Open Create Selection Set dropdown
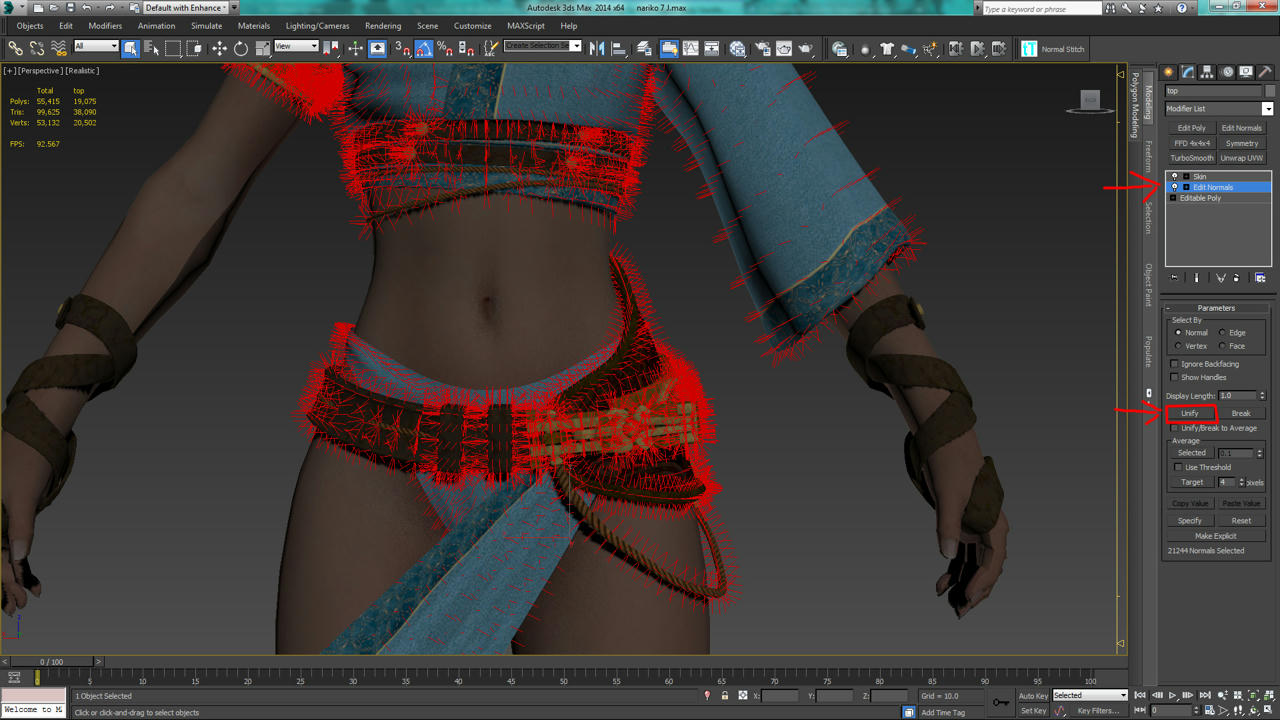 pos(542,46)
